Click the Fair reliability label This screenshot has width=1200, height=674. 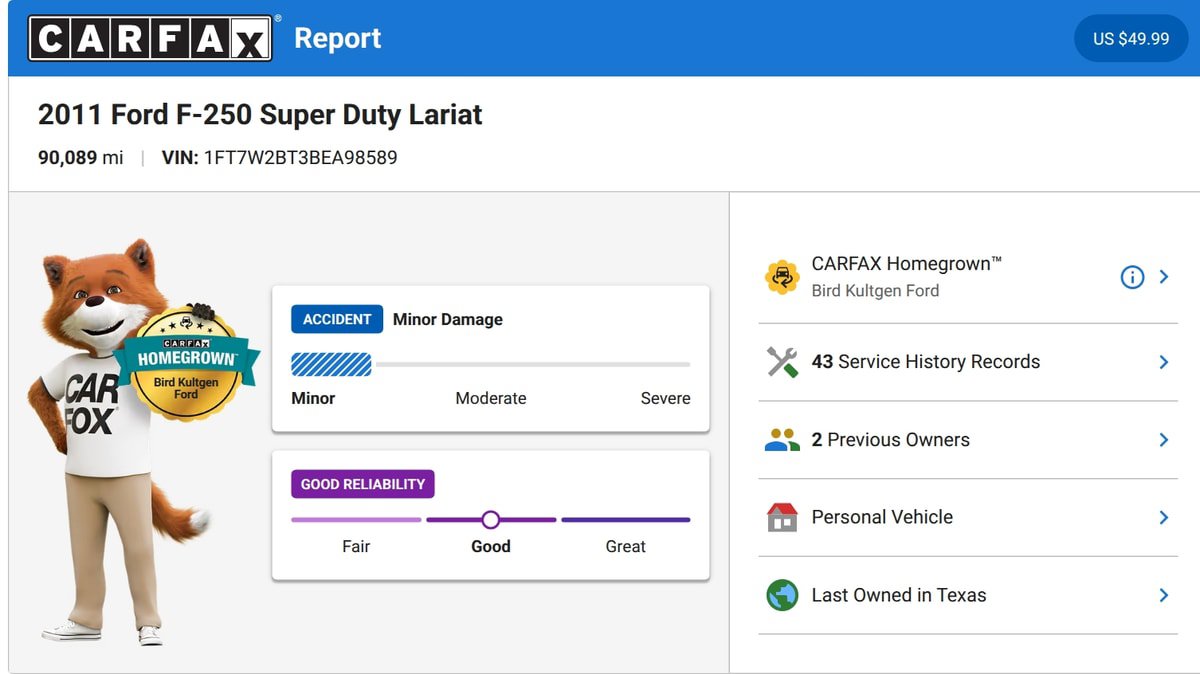pyautogui.click(x=356, y=546)
